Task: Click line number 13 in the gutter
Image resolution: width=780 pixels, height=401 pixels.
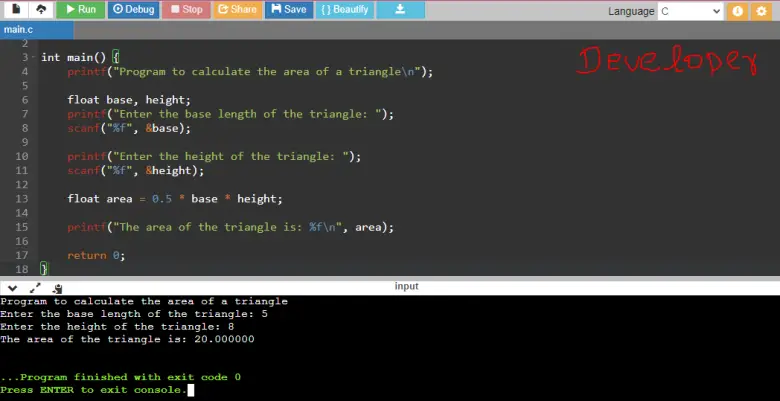Action: click(22, 199)
